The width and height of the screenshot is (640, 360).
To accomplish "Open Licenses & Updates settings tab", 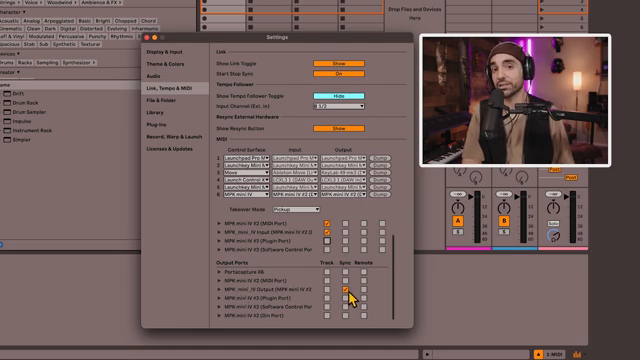I will coord(169,149).
